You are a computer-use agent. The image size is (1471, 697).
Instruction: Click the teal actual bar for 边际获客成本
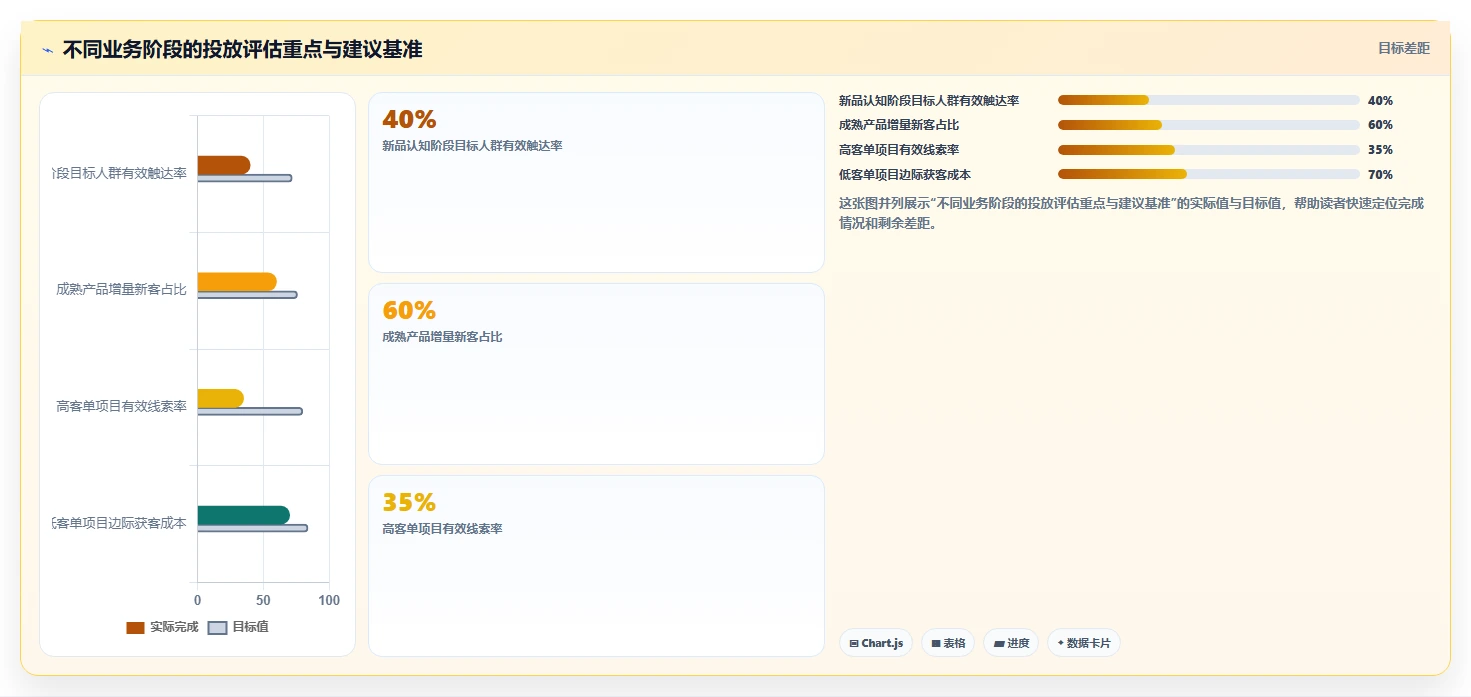click(244, 515)
